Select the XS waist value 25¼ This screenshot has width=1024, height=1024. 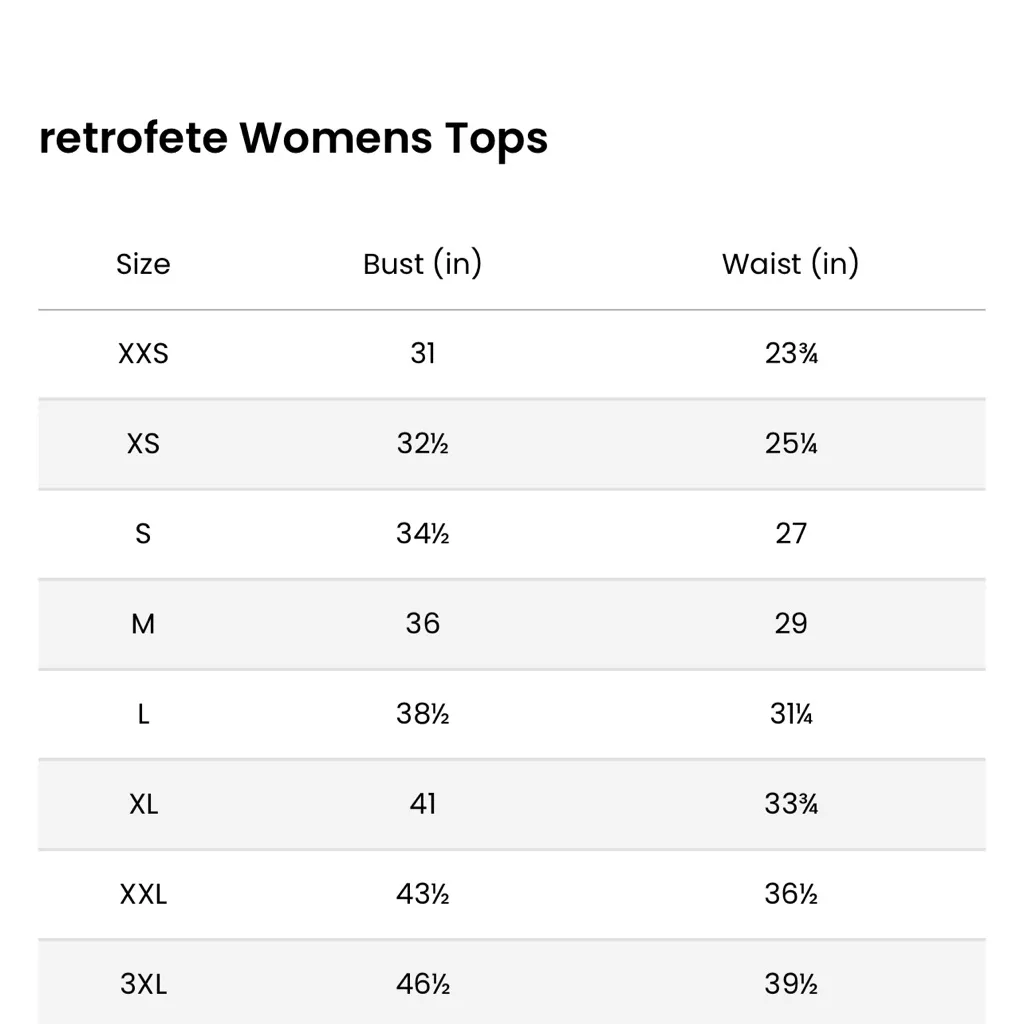click(790, 444)
